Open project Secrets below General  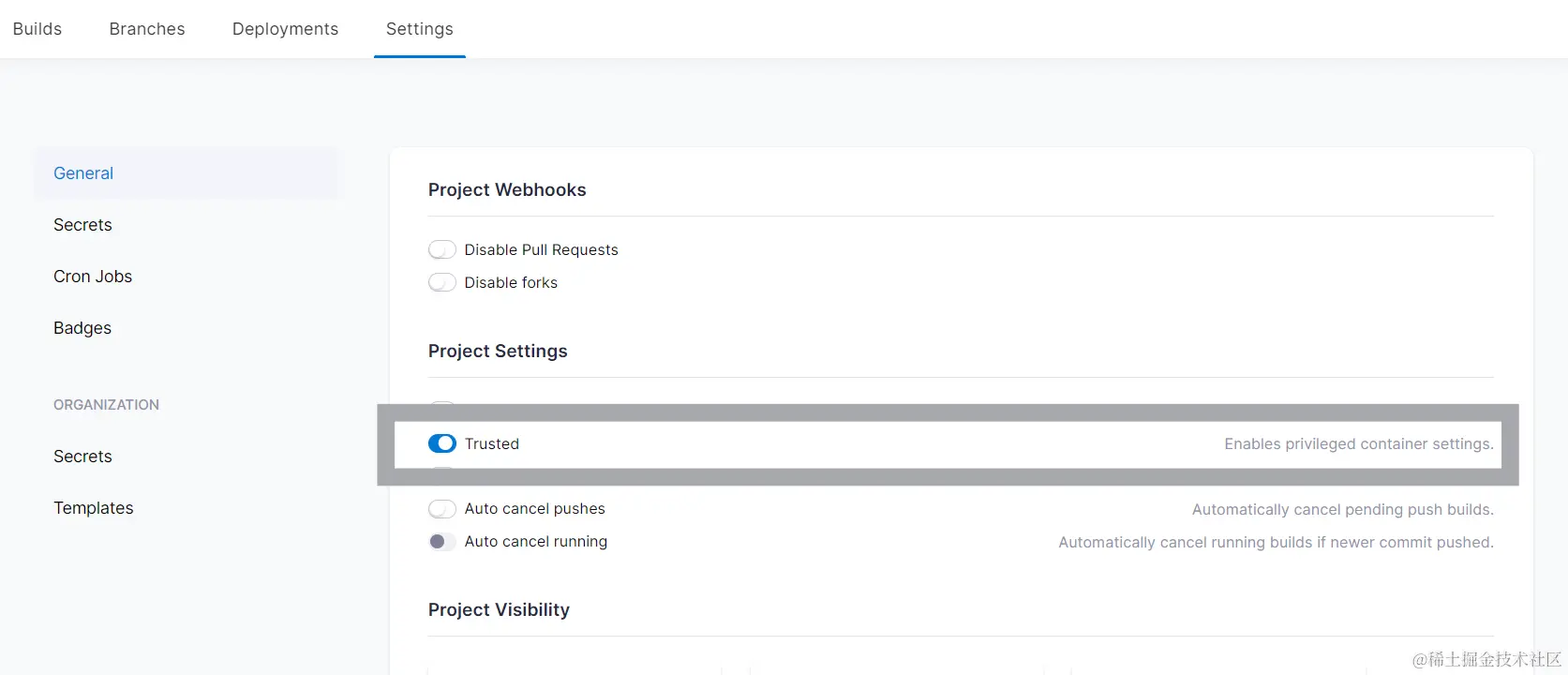click(x=82, y=225)
